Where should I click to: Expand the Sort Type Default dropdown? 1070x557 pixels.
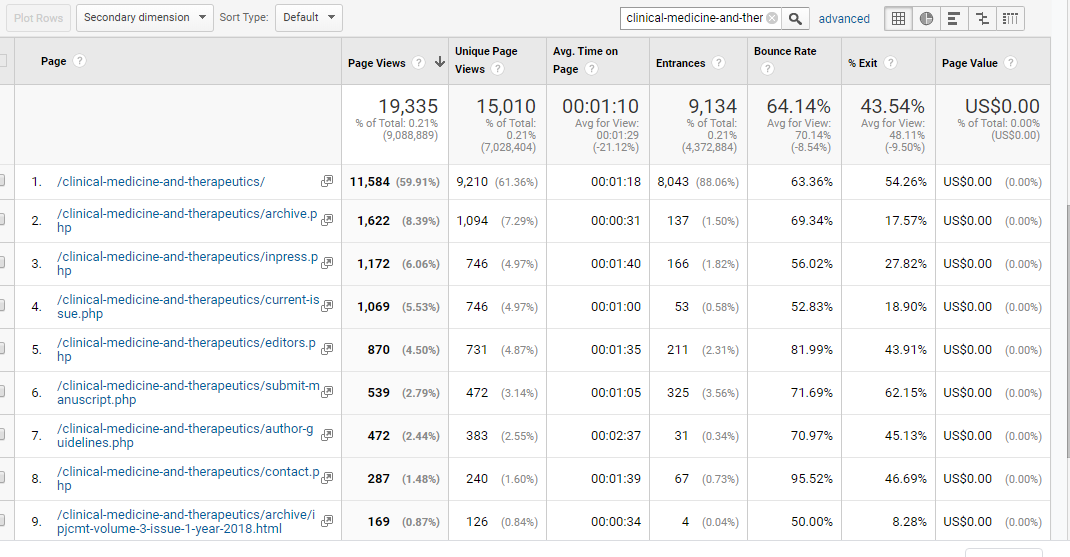[x=307, y=17]
